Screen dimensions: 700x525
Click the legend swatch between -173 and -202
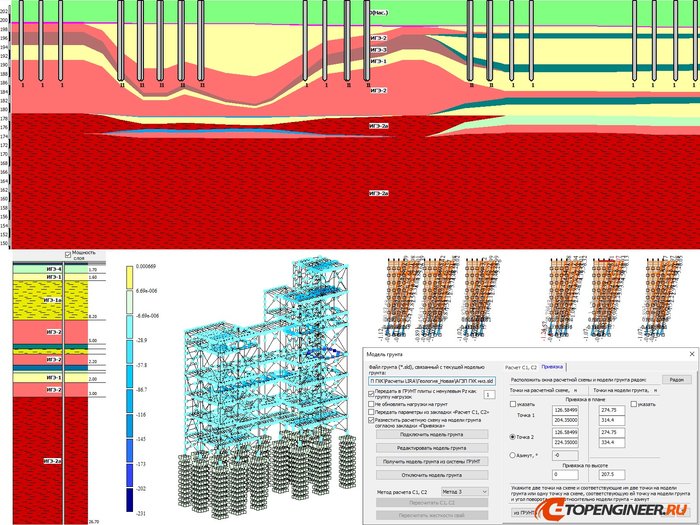coord(129,475)
